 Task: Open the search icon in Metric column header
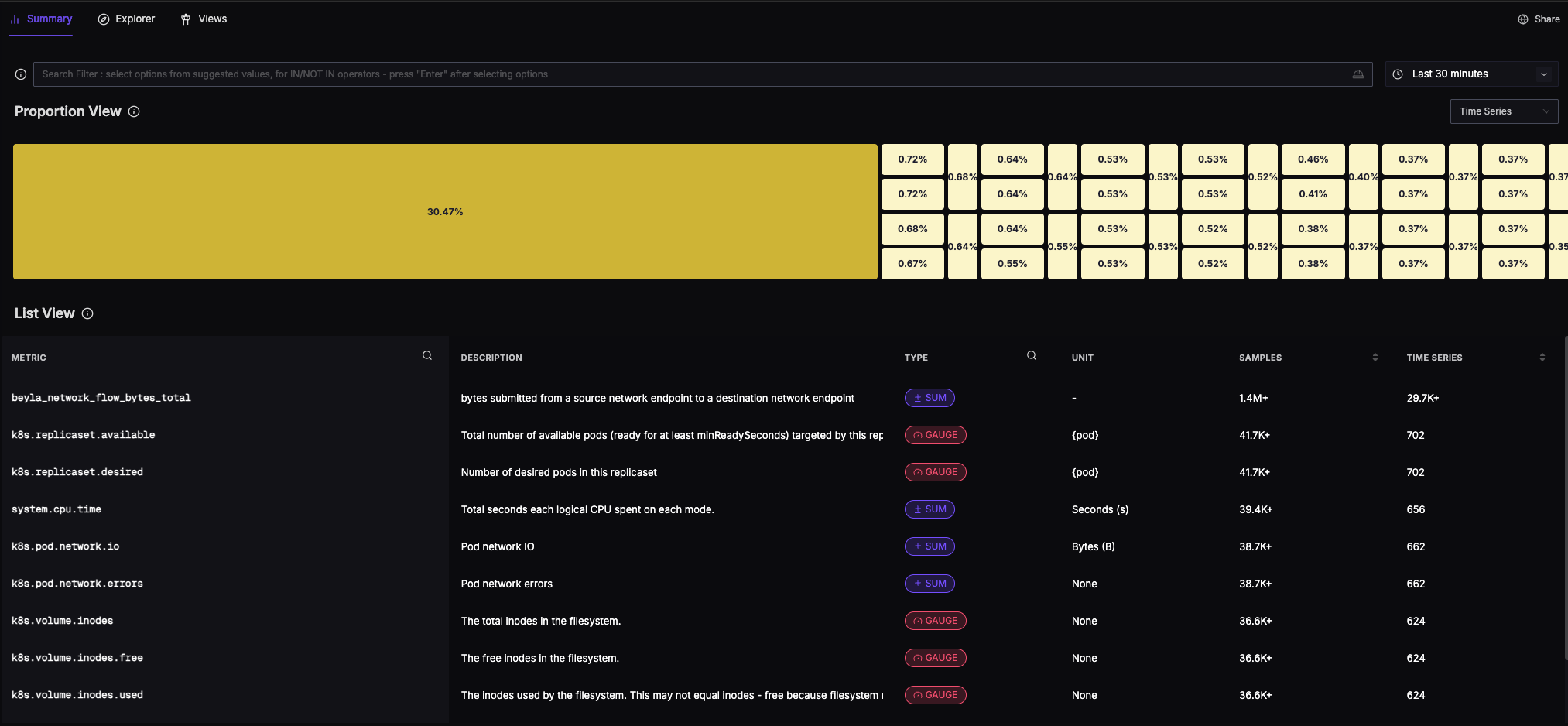tap(427, 356)
